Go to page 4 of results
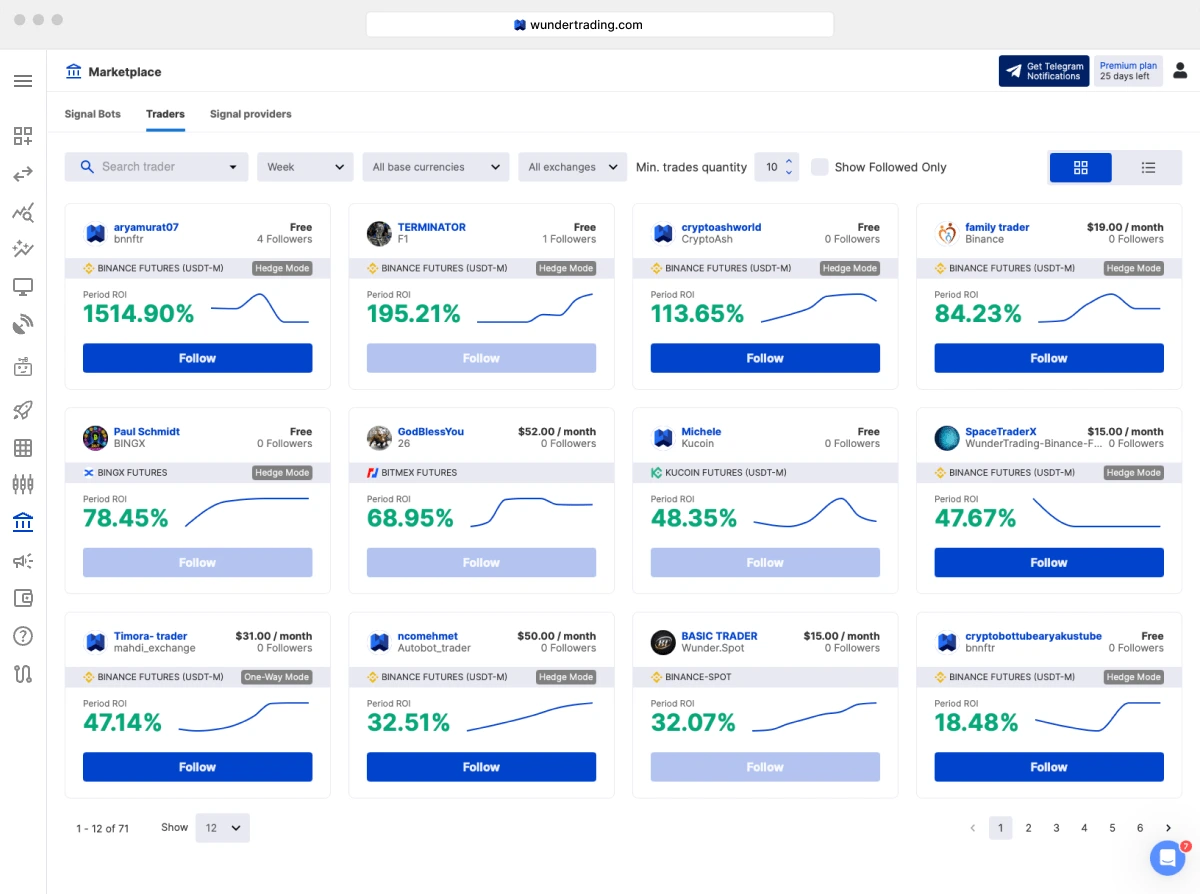The width and height of the screenshot is (1200, 894). pyautogui.click(x=1084, y=828)
